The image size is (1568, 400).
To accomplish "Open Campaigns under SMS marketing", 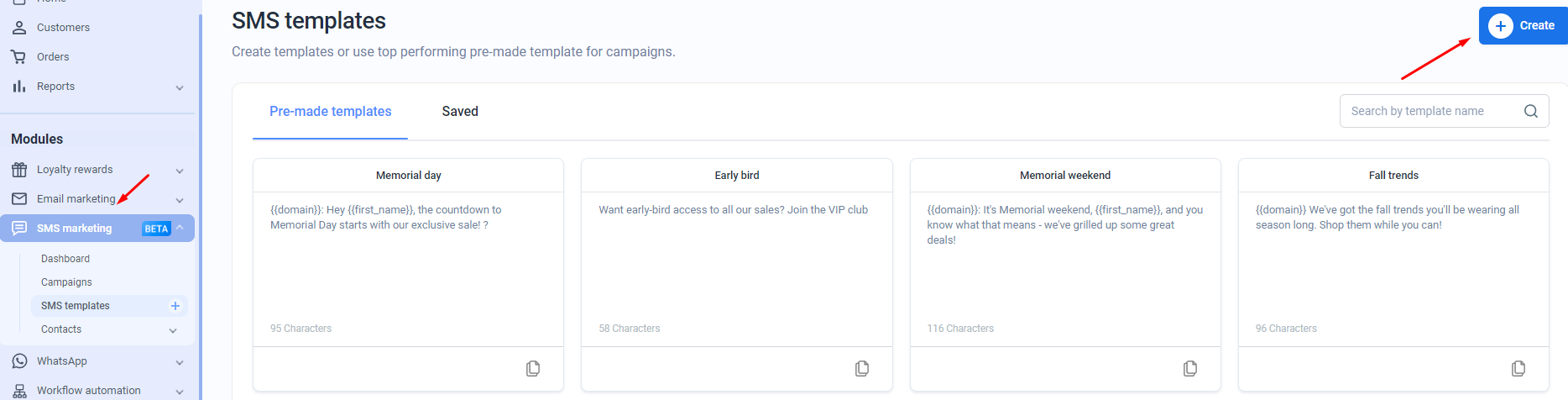I will [x=66, y=282].
